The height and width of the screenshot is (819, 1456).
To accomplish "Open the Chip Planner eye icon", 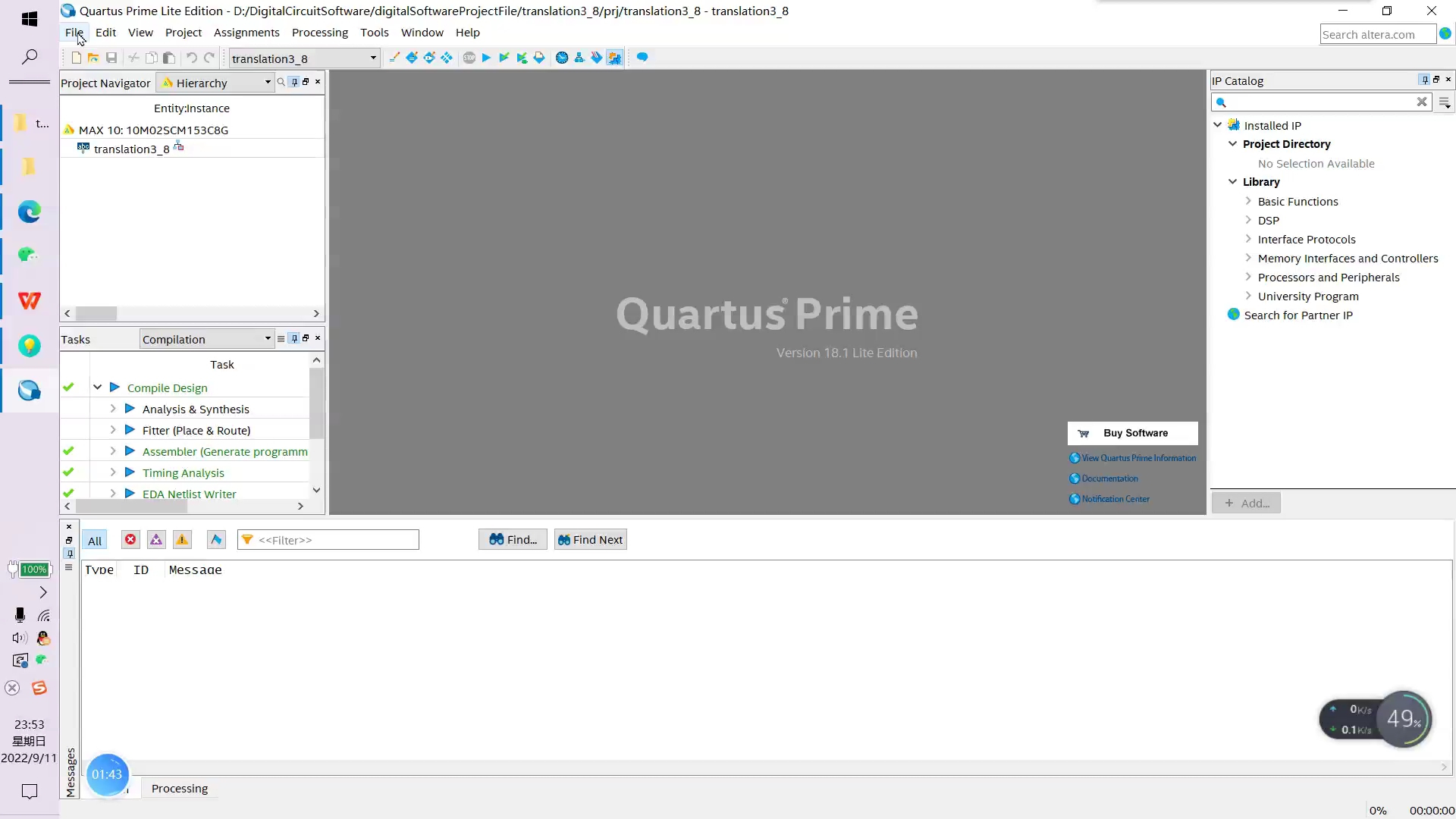I will (429, 58).
